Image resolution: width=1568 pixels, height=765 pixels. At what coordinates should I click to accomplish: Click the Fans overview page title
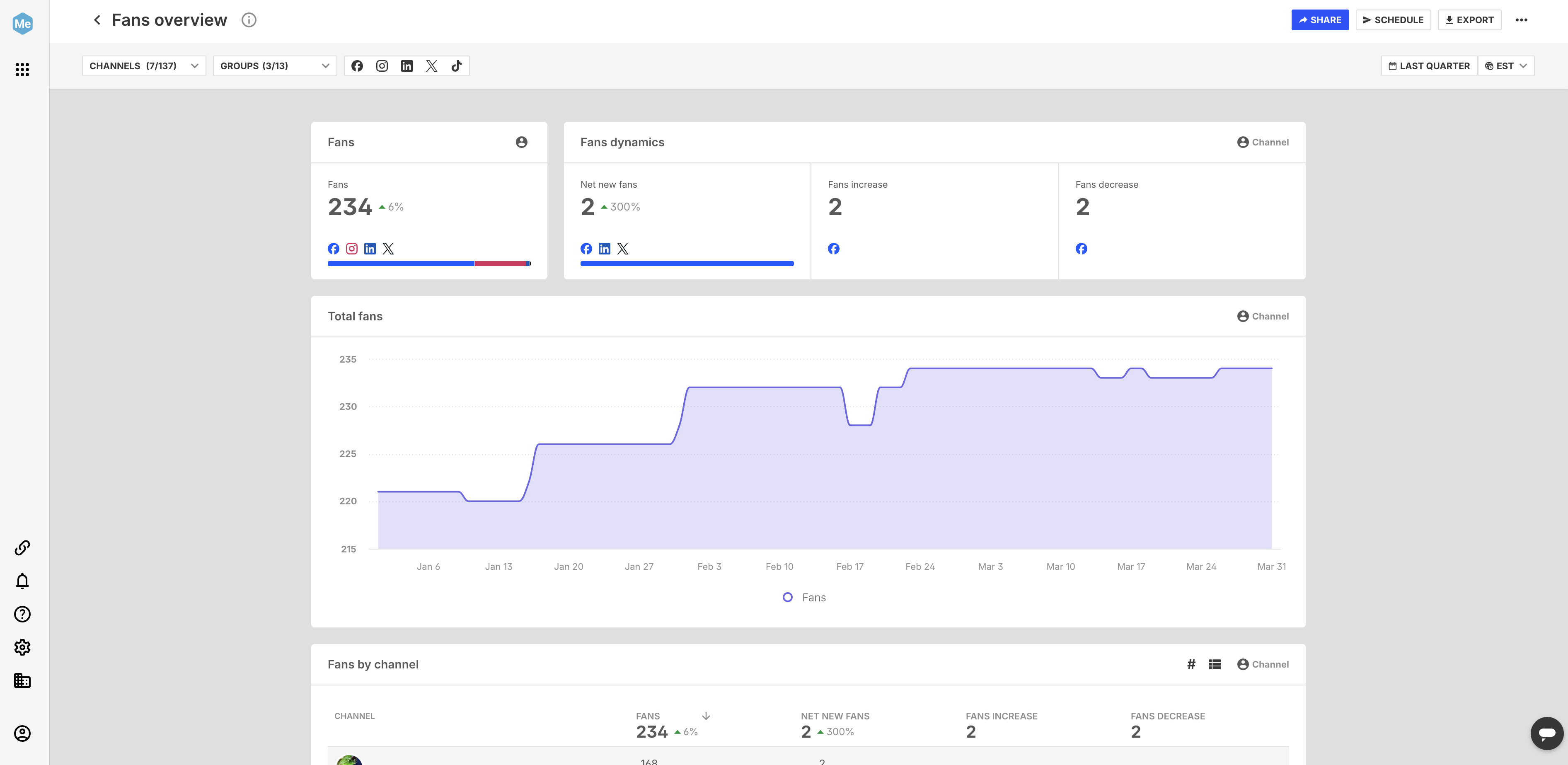(x=169, y=20)
